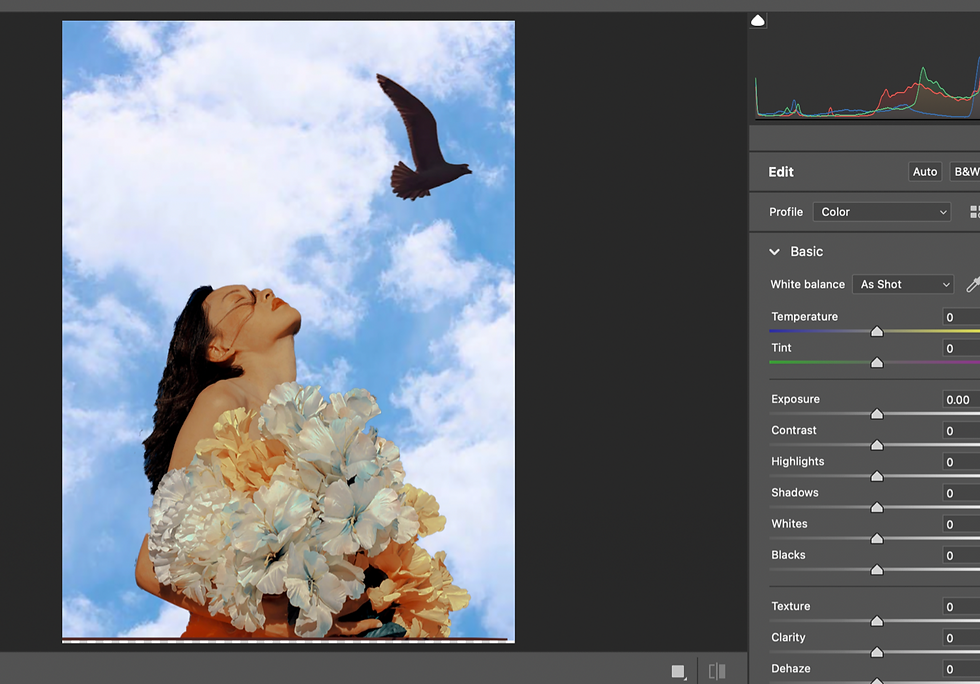This screenshot has width=980, height=684.
Task: Collapse the Basic panel section
Action: tap(774, 252)
